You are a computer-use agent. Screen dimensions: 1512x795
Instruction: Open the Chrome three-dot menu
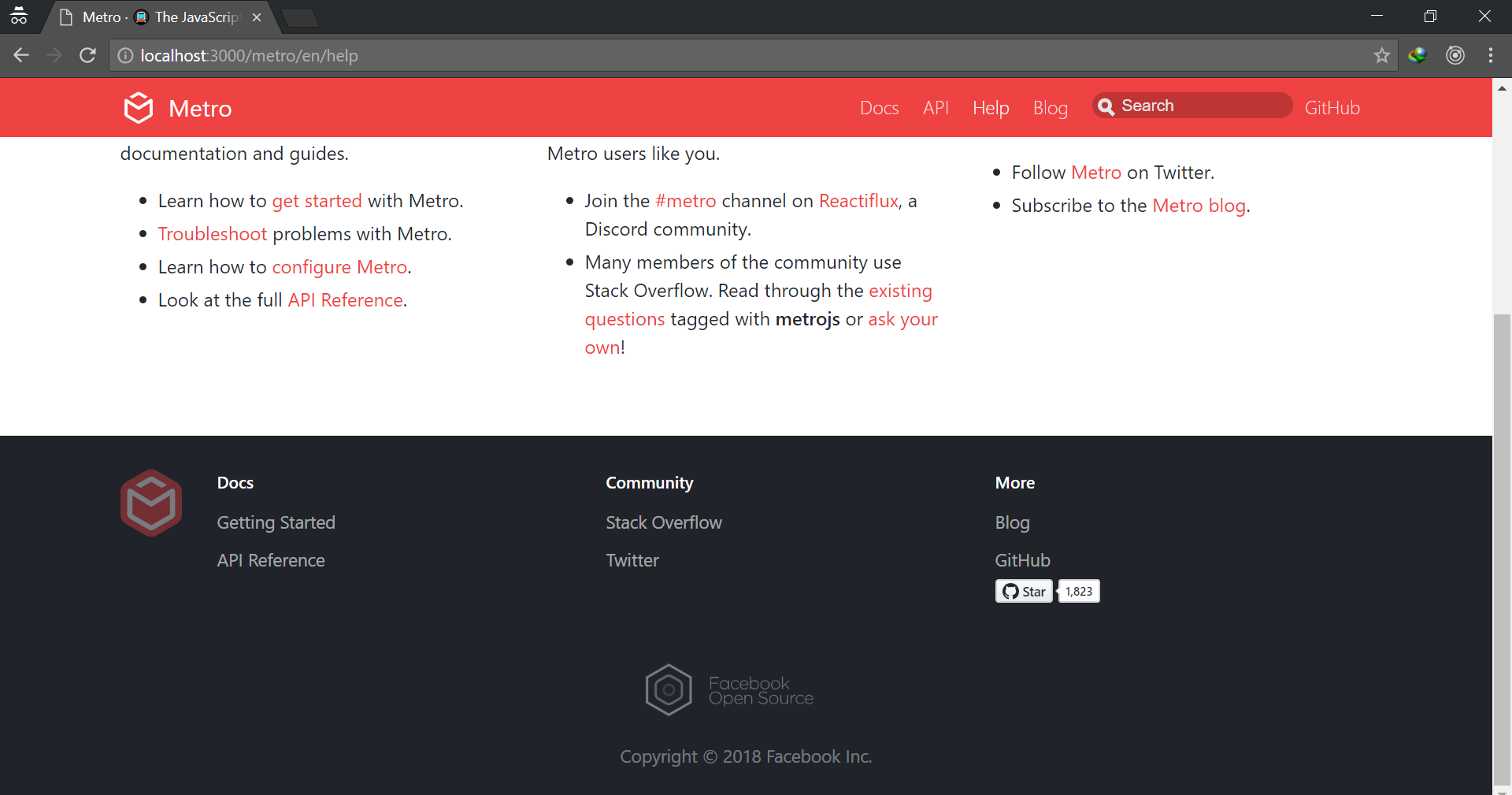[x=1491, y=55]
